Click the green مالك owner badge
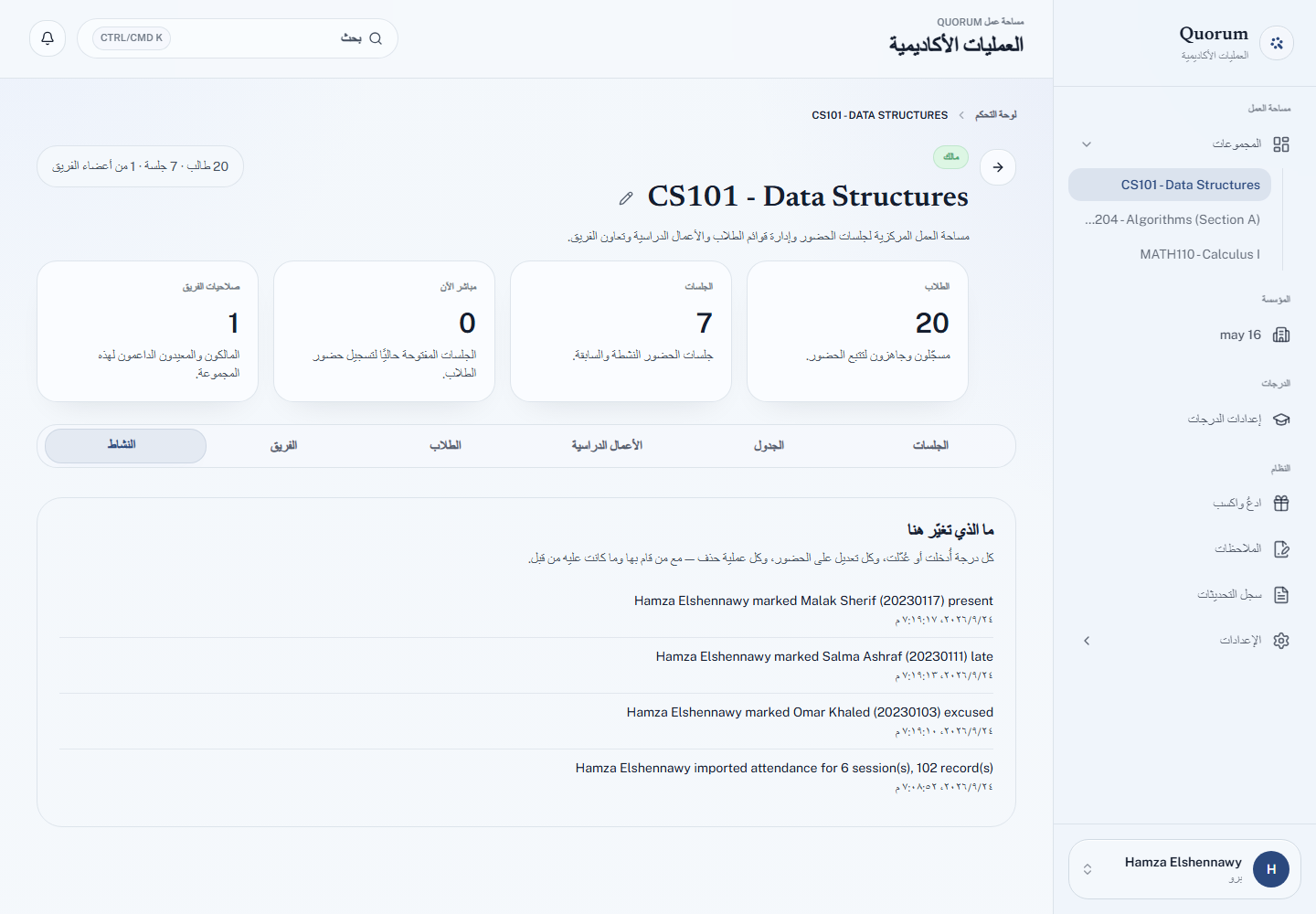 click(950, 157)
